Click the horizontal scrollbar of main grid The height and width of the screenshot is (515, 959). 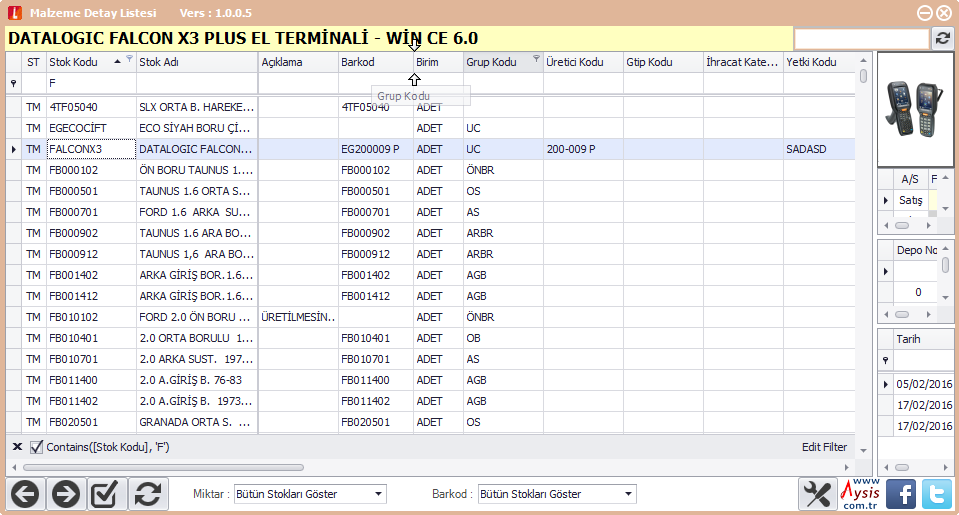tap(163, 467)
